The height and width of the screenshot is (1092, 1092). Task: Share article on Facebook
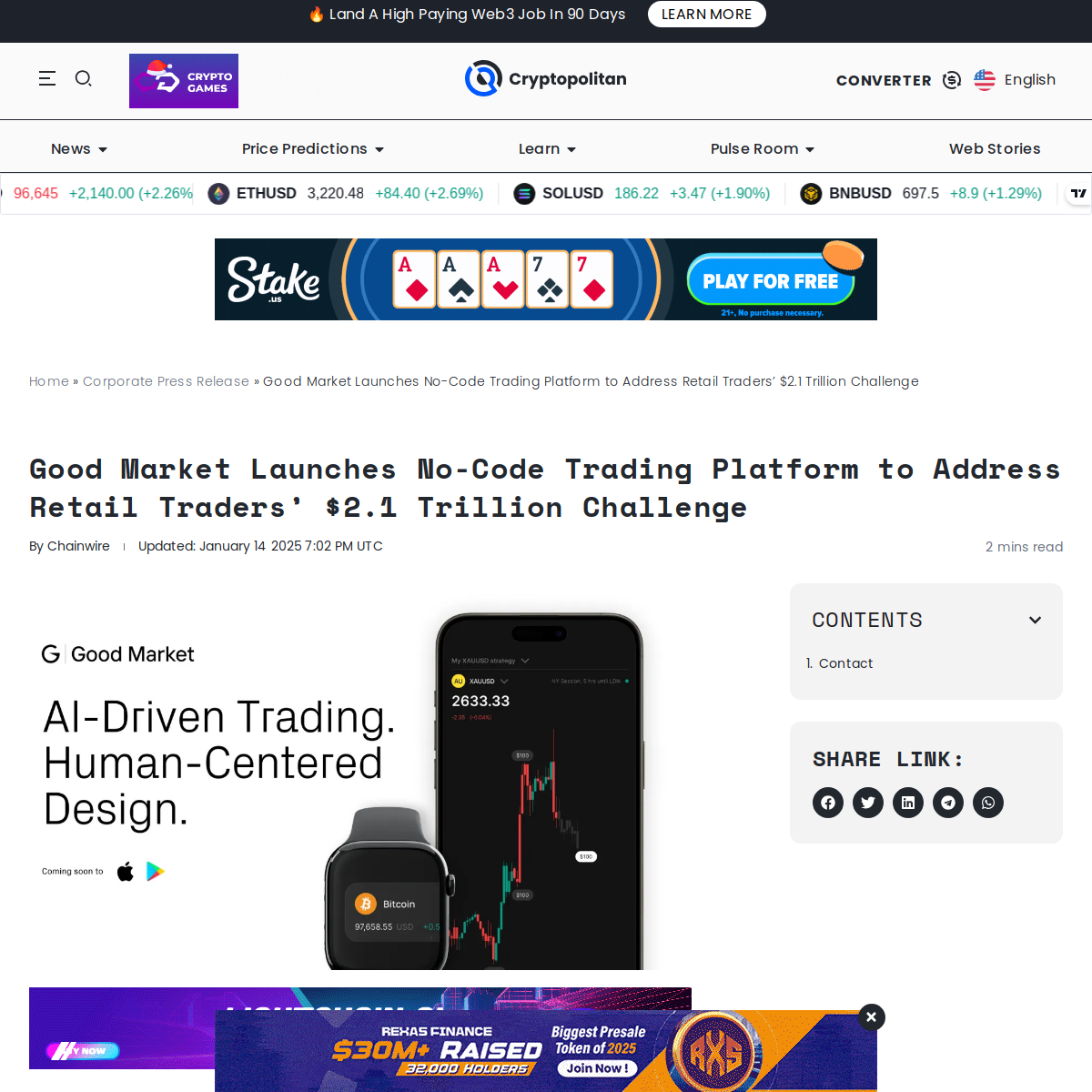(x=828, y=803)
